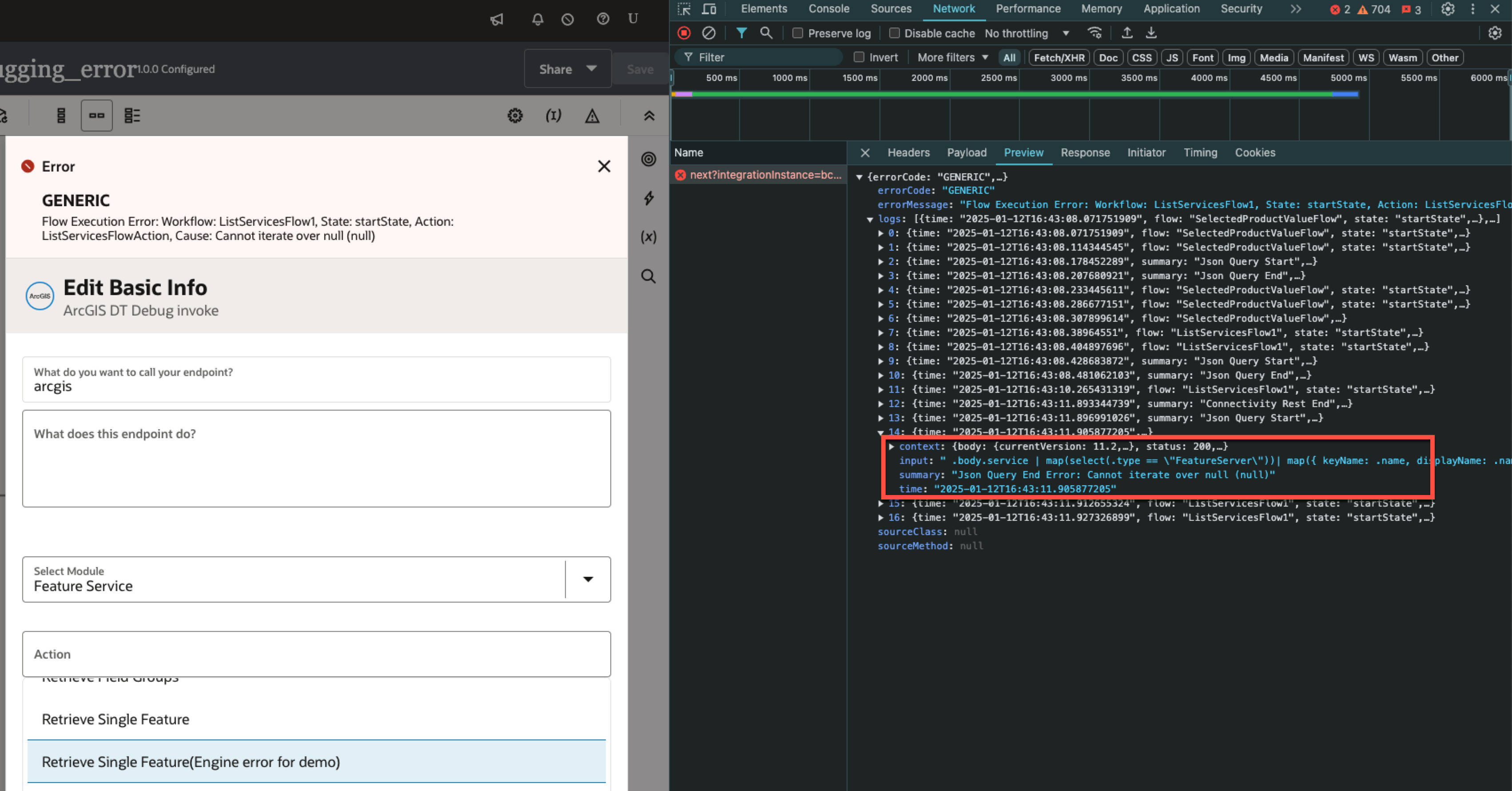Open the No throttling dropdown
Screen dimensions: 1512x791
1027,33
